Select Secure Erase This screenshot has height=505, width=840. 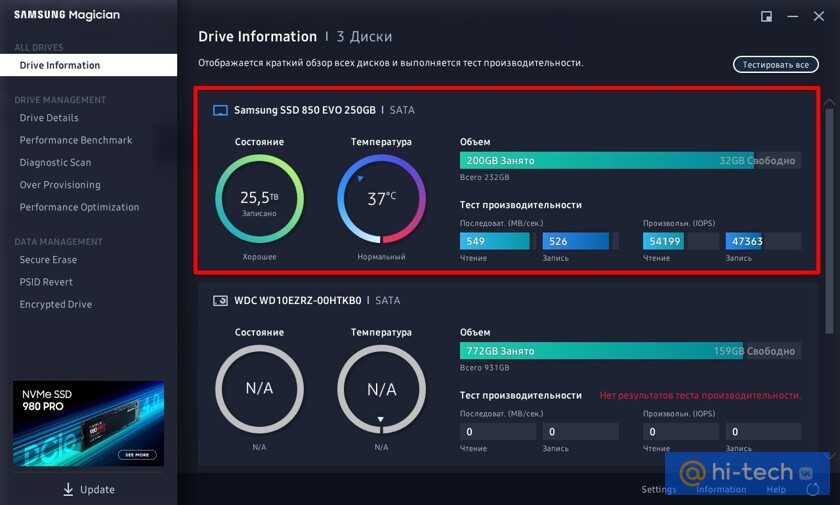coord(48,260)
